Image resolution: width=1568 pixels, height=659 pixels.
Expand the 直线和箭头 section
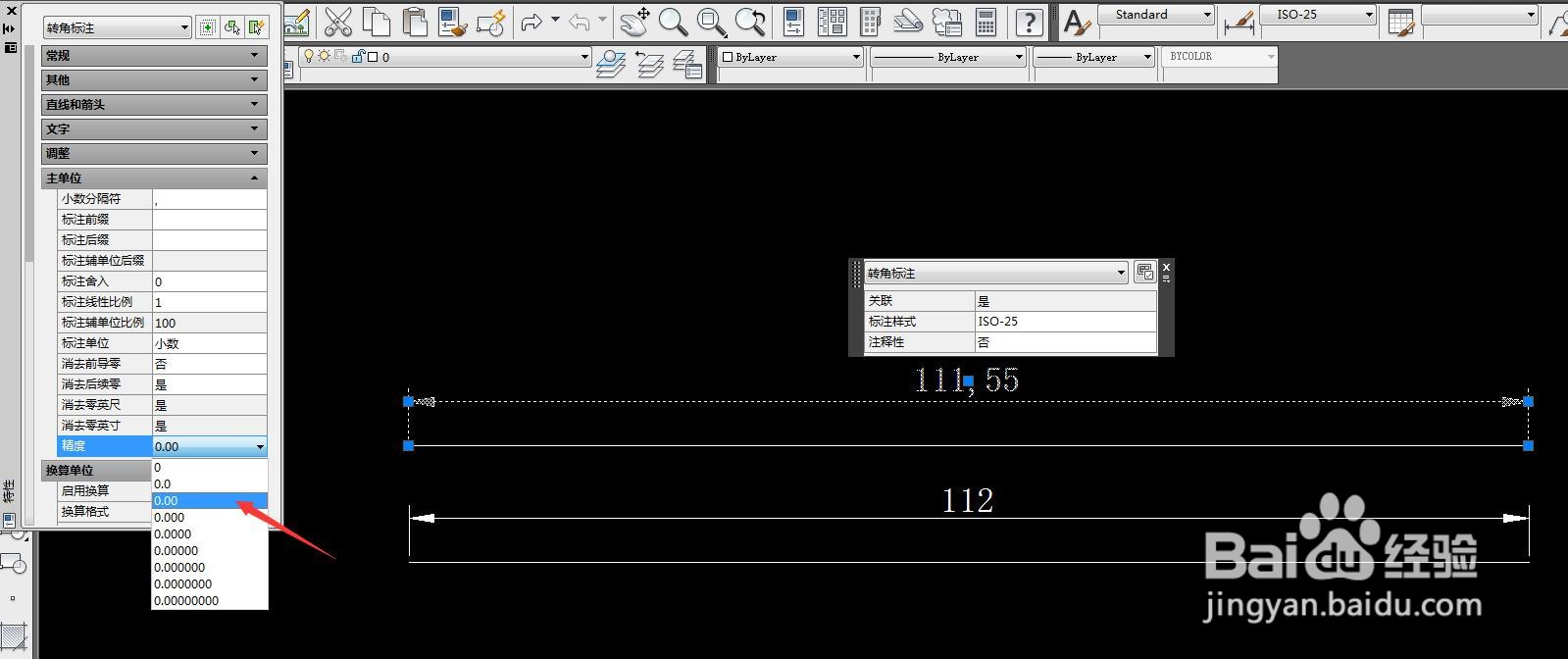coord(154,104)
